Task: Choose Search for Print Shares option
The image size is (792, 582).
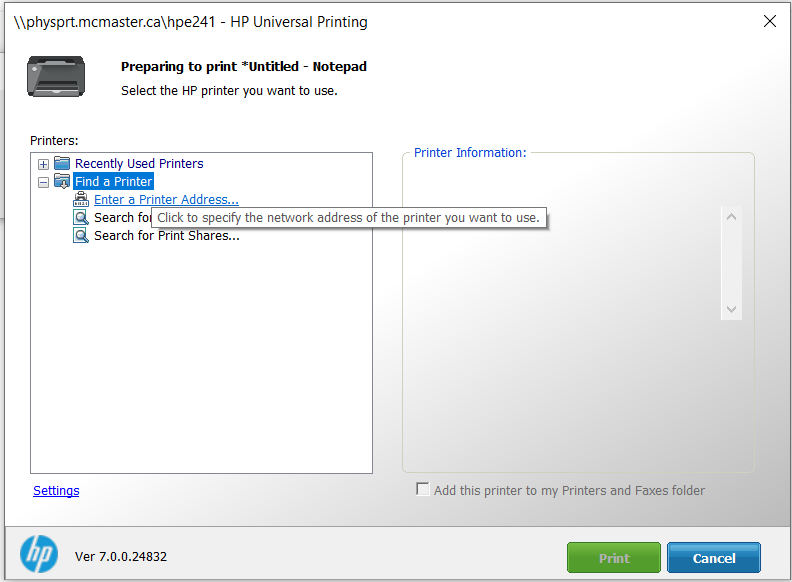Action: pos(166,236)
